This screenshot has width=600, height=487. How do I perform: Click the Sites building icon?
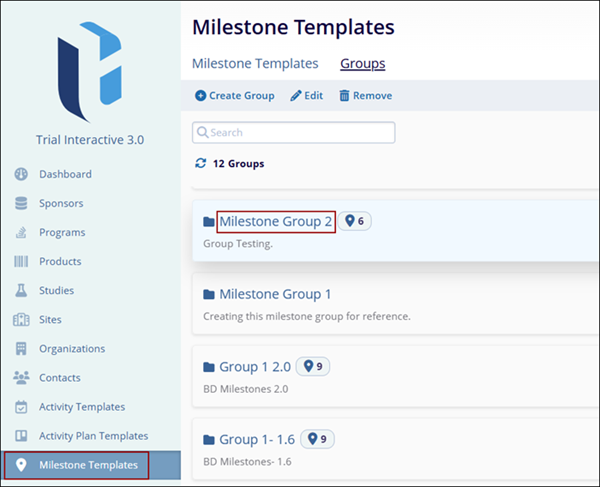click(21, 319)
